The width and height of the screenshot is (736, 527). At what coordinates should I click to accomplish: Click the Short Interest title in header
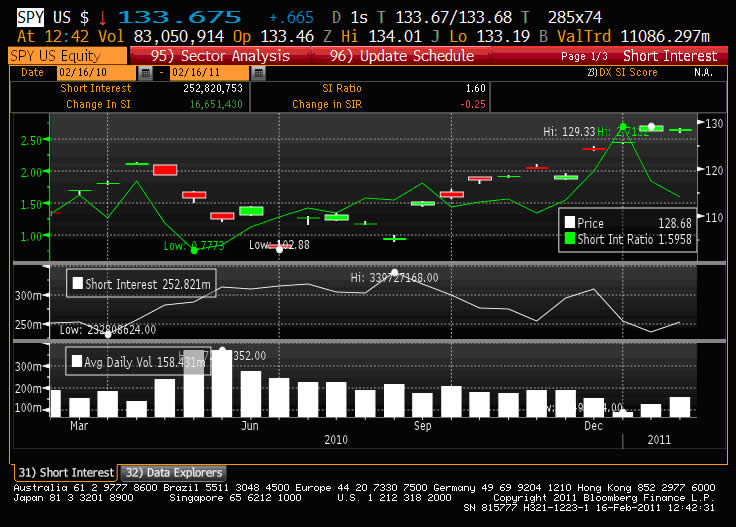[670, 56]
